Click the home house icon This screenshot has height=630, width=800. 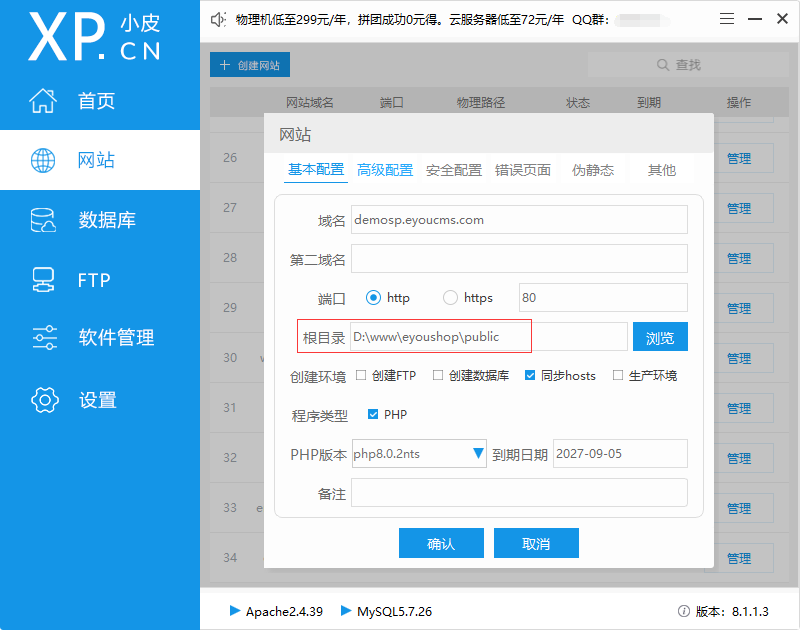[43, 100]
